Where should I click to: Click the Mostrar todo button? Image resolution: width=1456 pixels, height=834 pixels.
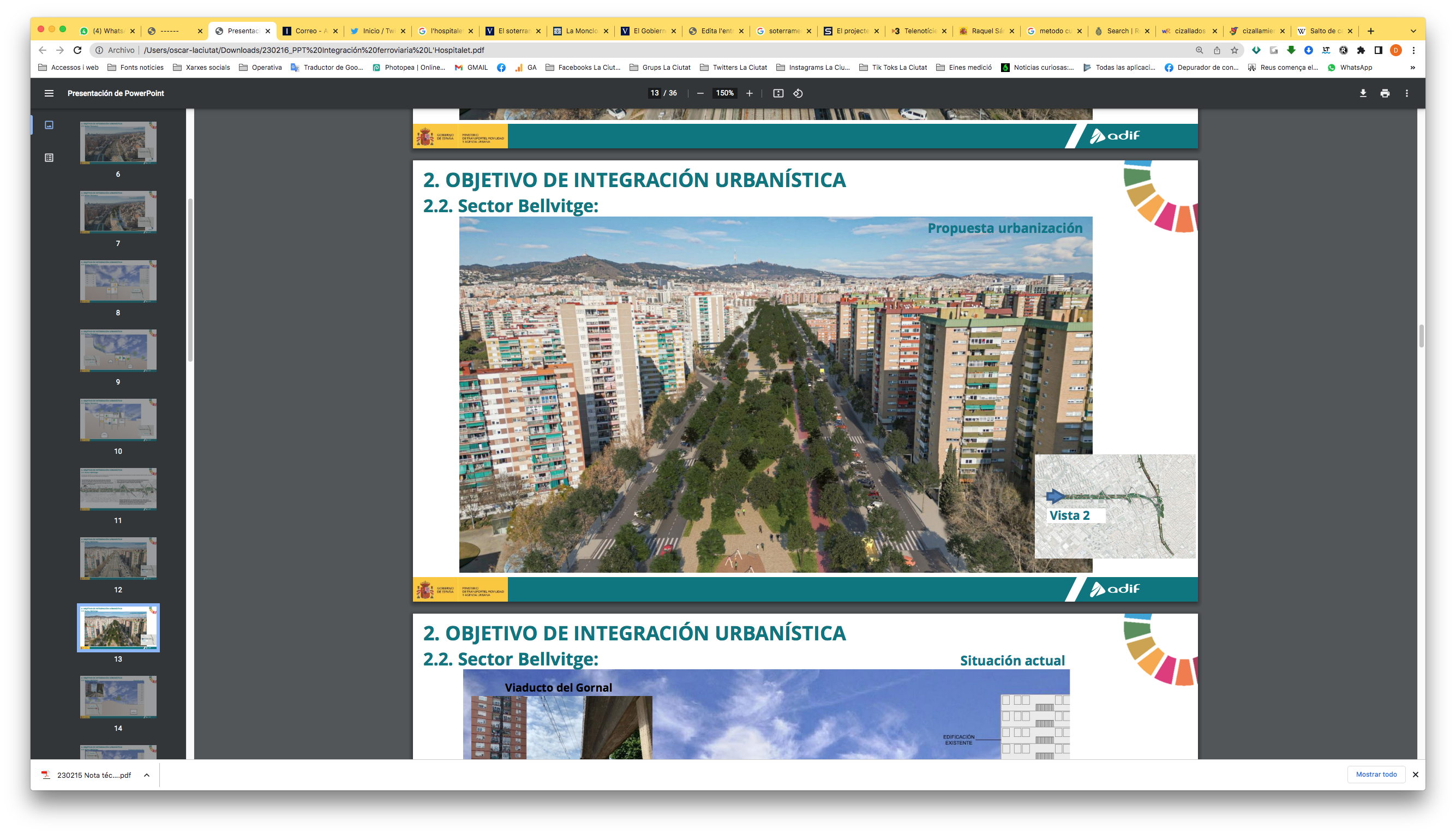(1376, 775)
